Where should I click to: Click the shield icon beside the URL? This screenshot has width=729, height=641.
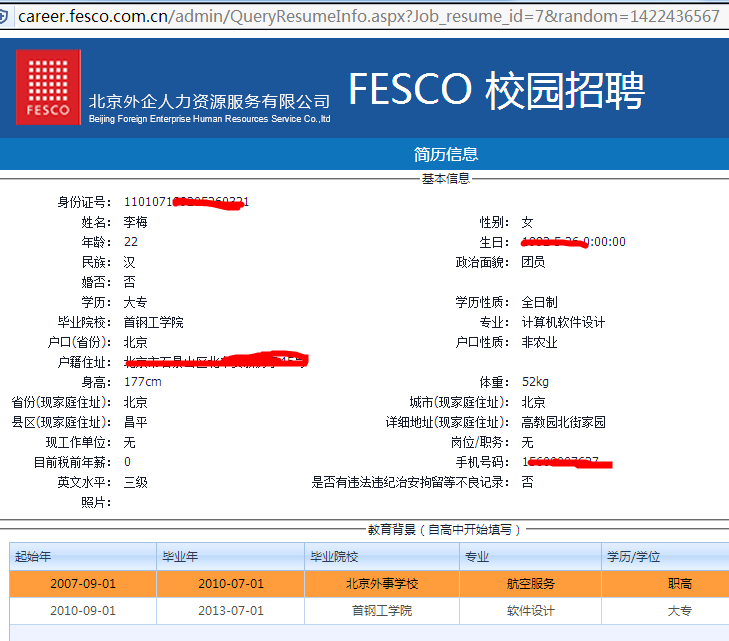pyautogui.click(x=3, y=17)
